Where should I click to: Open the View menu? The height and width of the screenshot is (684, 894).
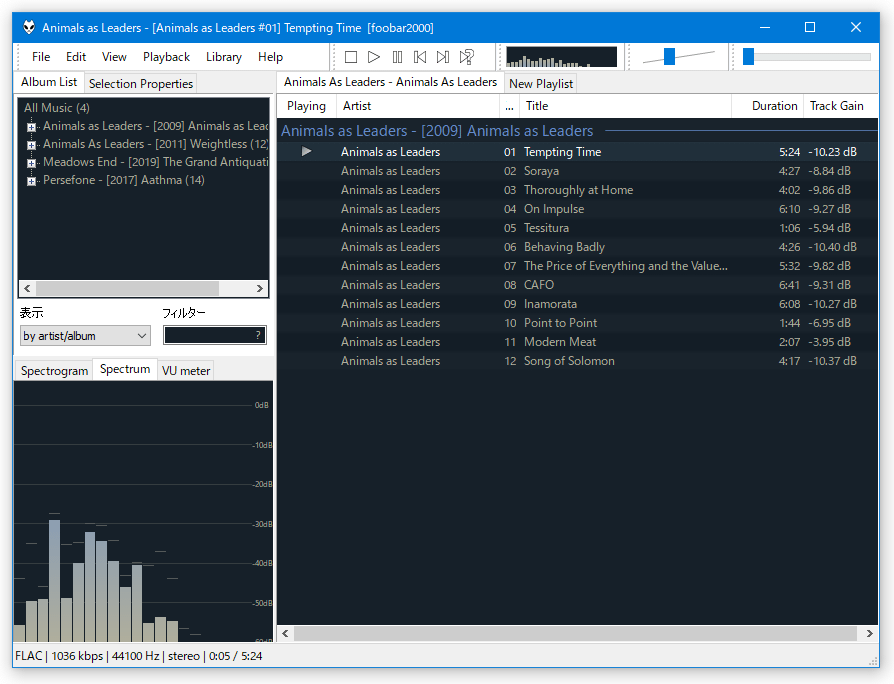(x=114, y=57)
